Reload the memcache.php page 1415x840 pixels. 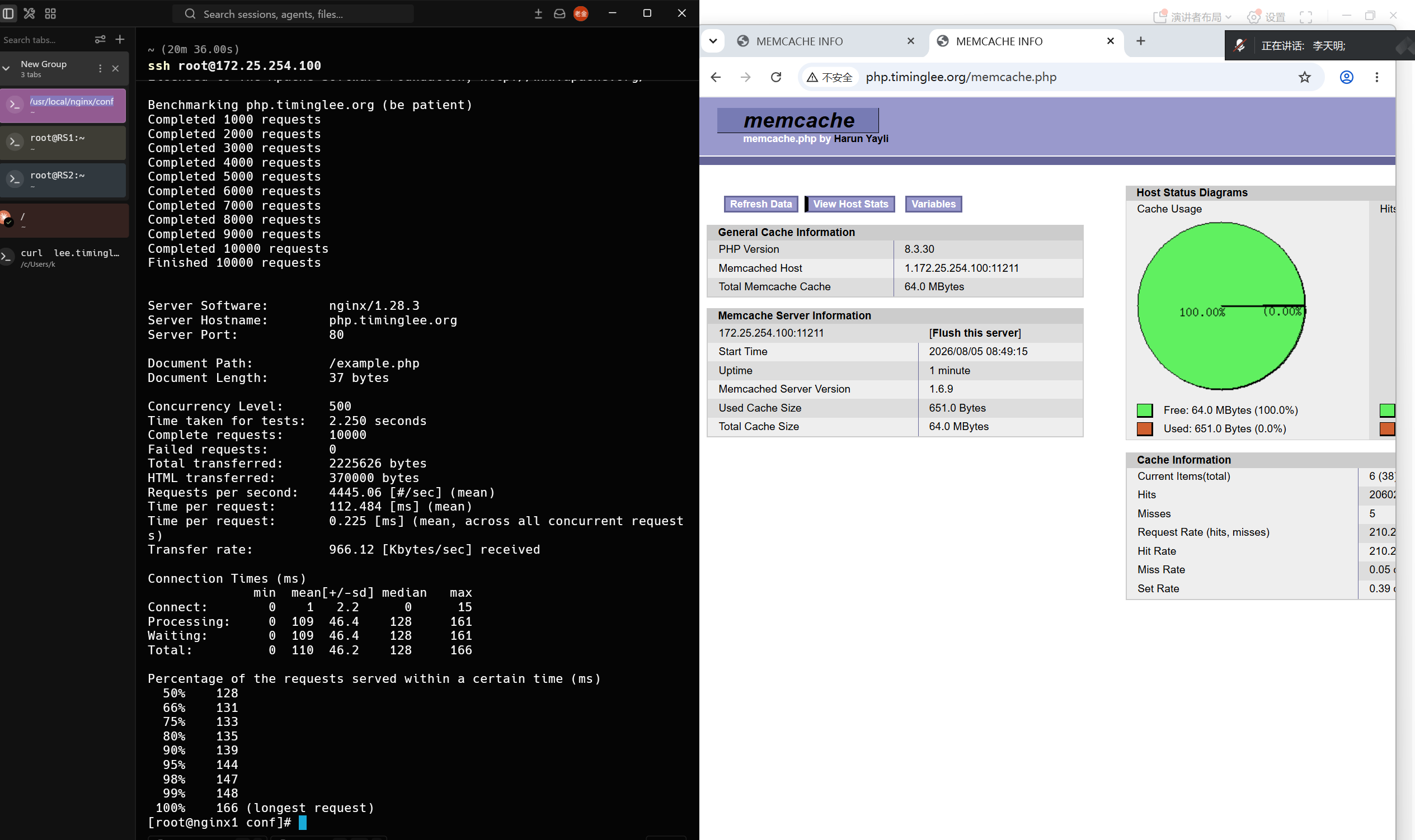[776, 77]
